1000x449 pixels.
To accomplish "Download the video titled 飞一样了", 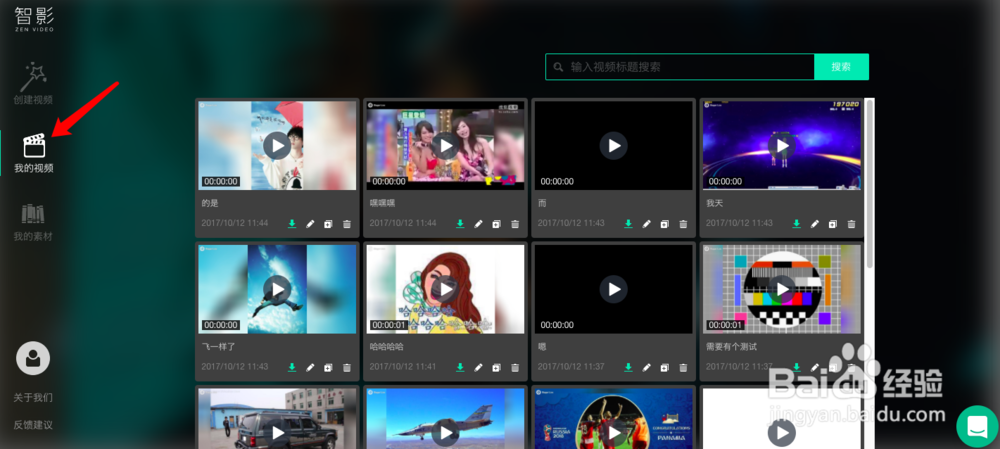I will [292, 367].
